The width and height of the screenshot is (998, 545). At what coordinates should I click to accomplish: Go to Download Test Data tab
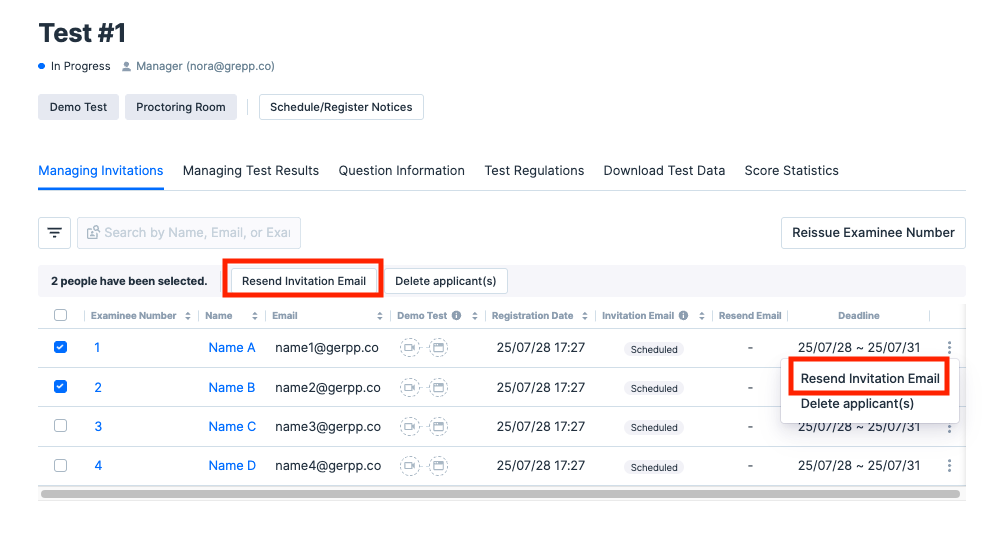(x=664, y=171)
